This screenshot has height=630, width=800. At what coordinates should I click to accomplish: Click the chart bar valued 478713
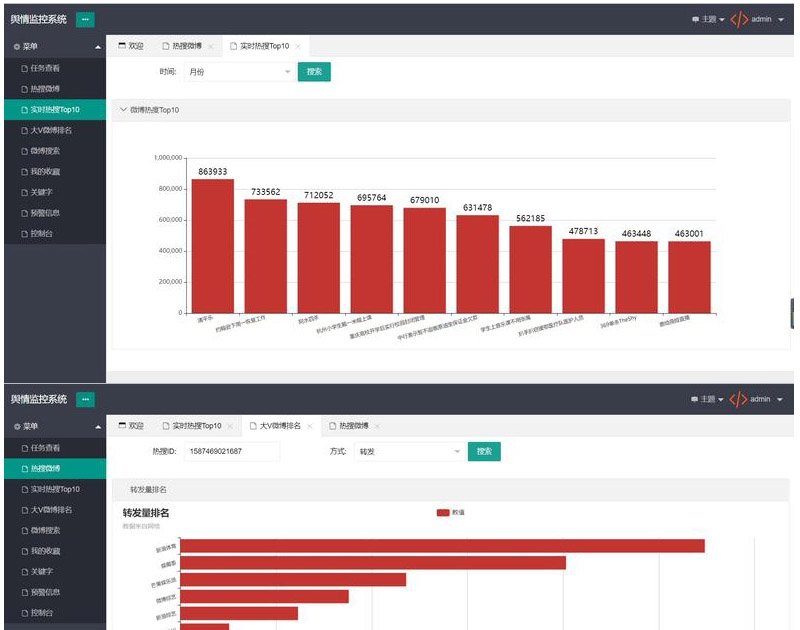(584, 276)
